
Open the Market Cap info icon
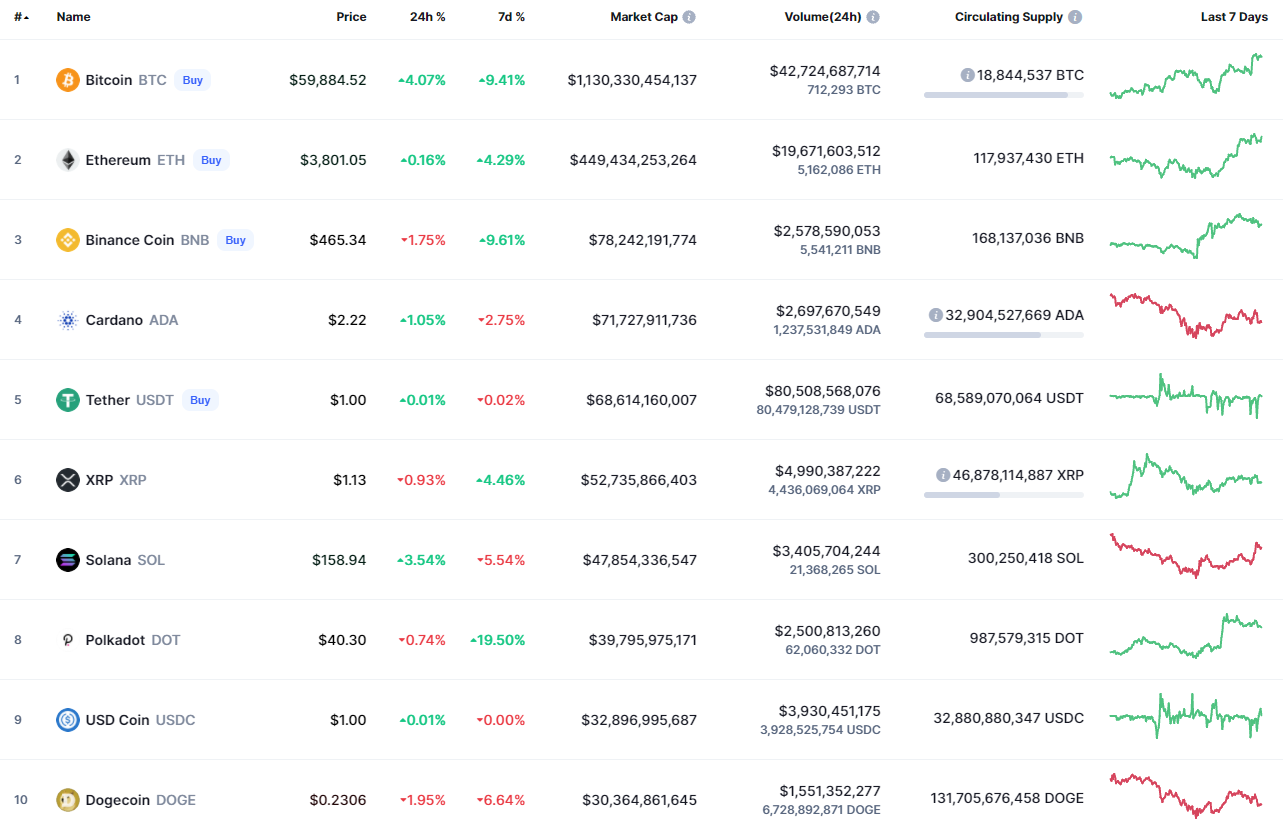(x=690, y=17)
